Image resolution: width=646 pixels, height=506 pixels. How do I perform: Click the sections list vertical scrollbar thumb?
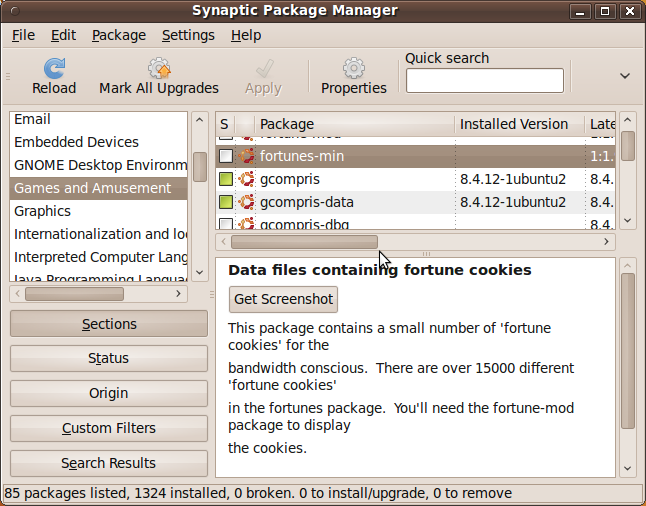[200, 167]
